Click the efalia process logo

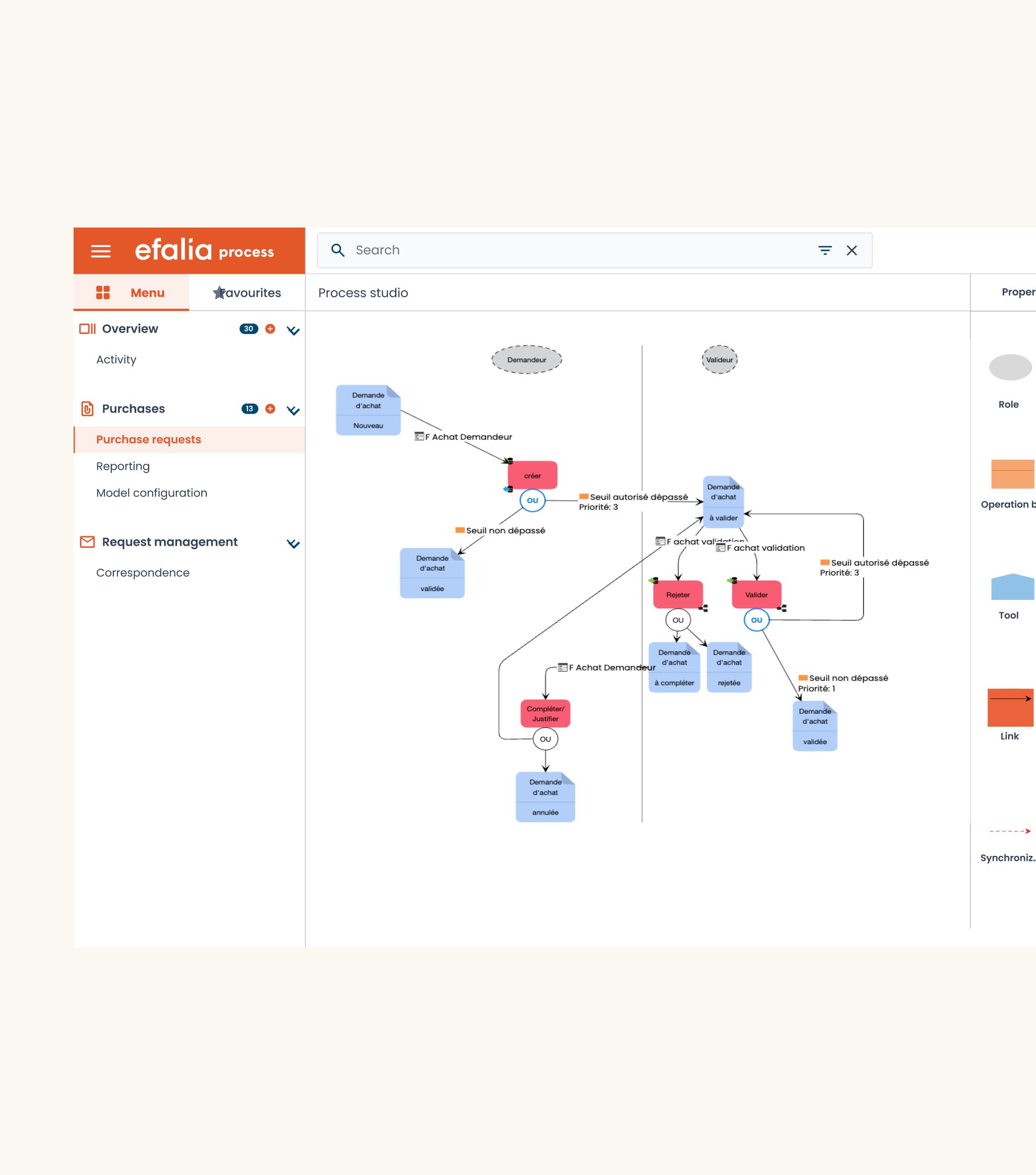pyautogui.click(x=204, y=250)
